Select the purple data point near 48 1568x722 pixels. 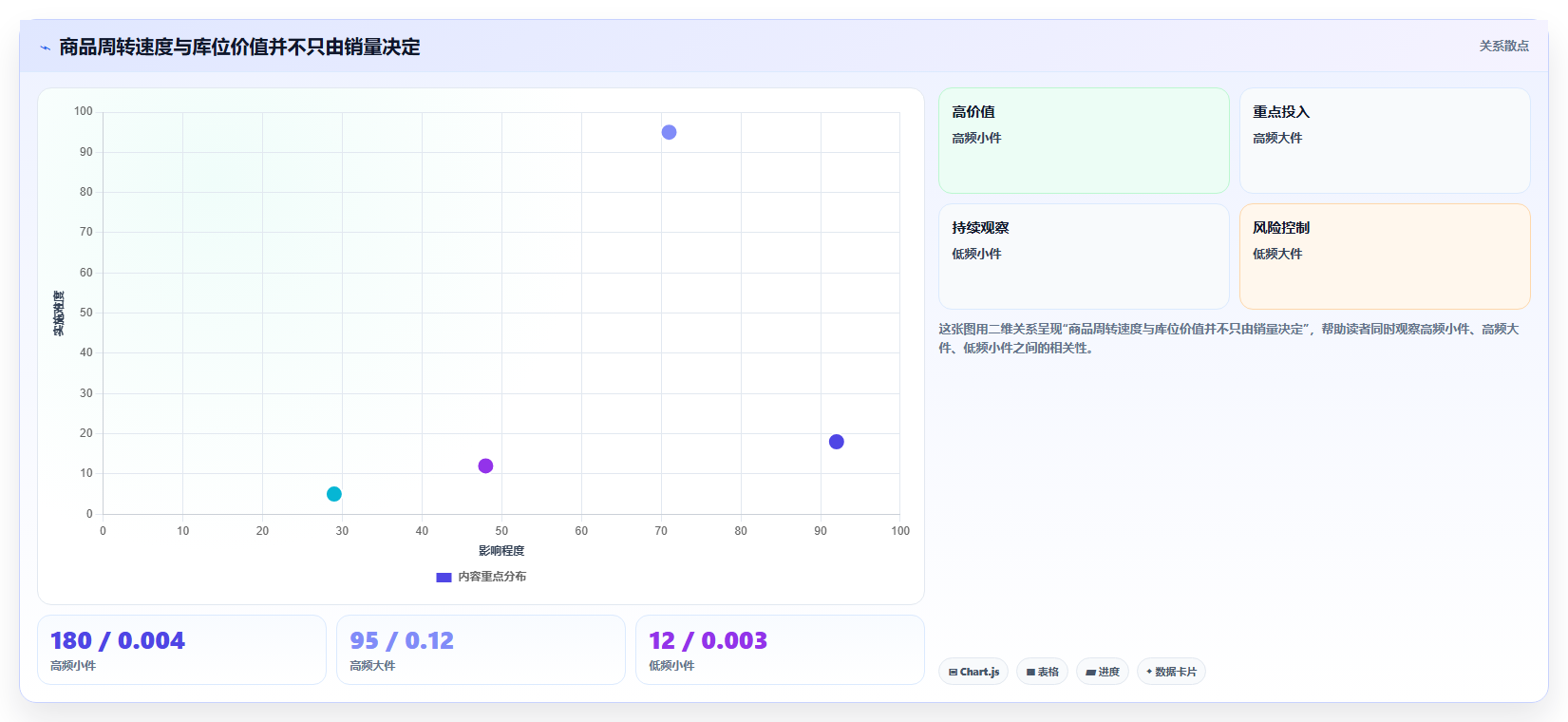coord(485,465)
